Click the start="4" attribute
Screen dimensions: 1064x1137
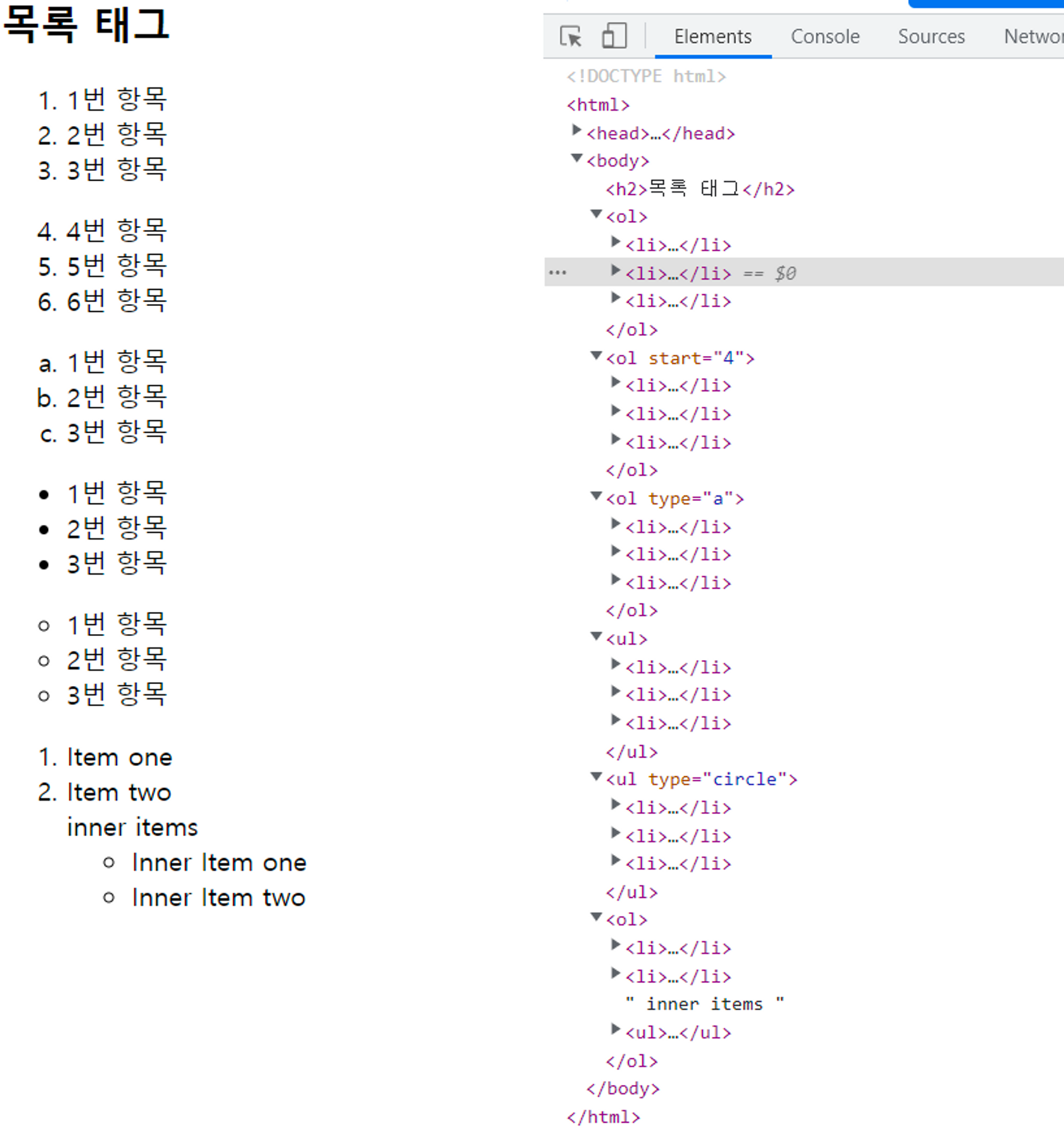(x=695, y=359)
